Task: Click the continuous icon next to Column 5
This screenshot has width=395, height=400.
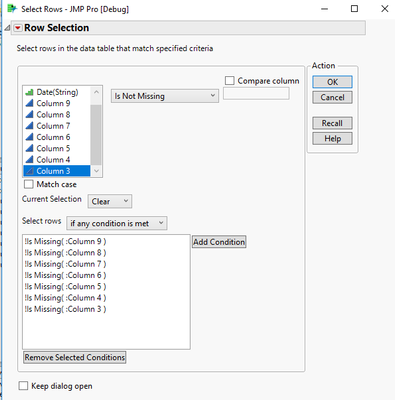Action: [29, 148]
